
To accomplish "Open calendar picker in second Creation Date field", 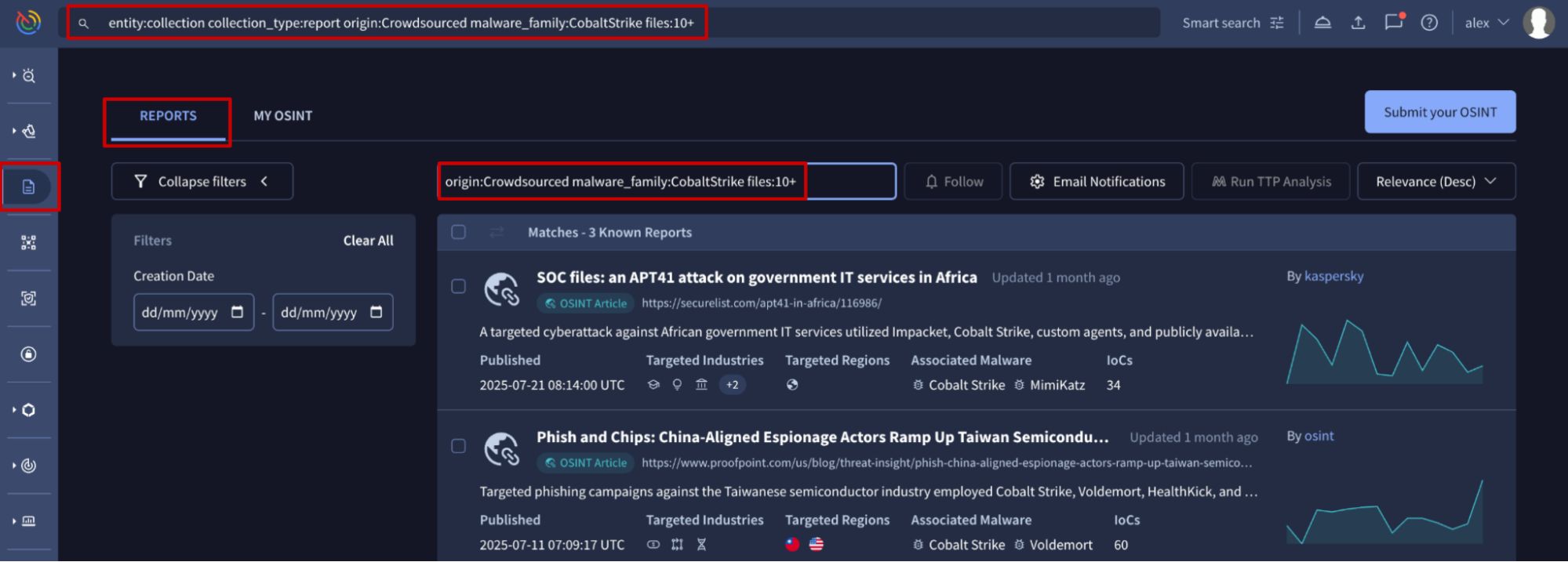I will click(x=376, y=312).
